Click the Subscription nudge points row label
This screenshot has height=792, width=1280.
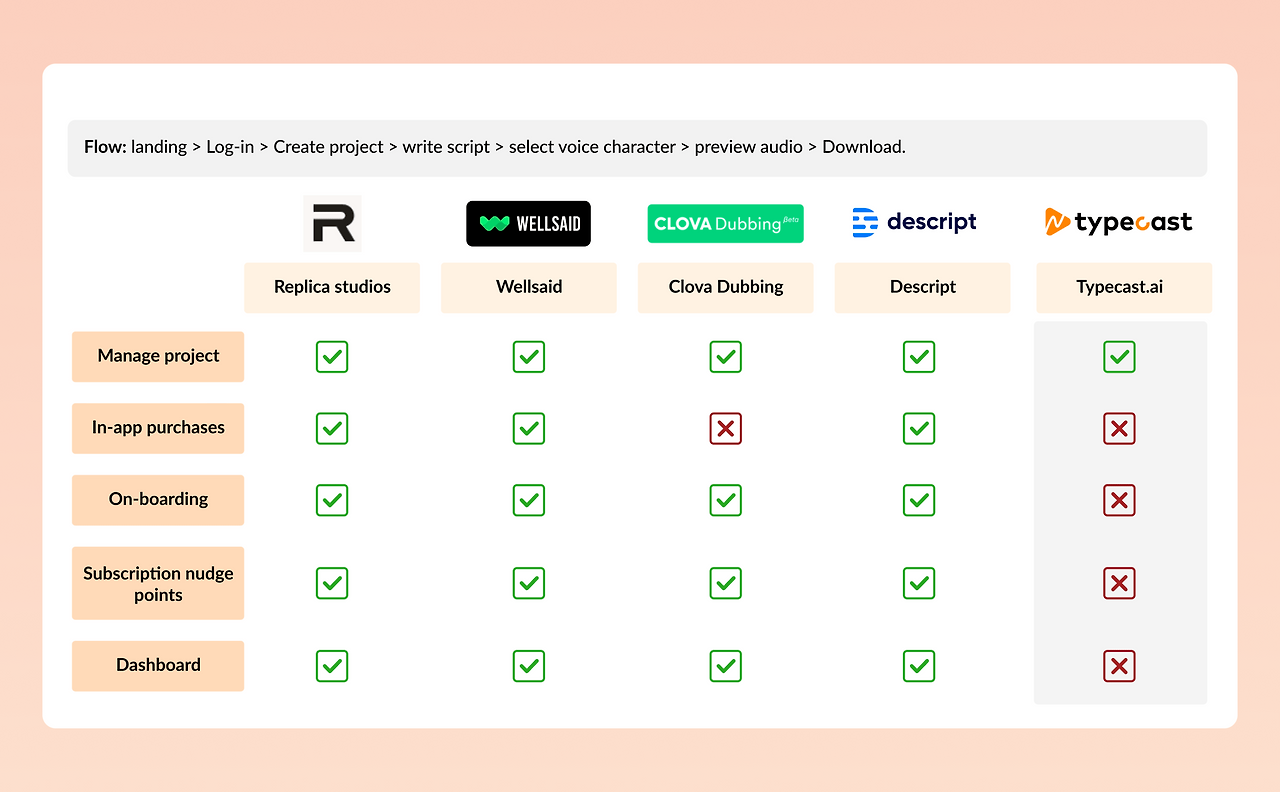click(x=158, y=583)
